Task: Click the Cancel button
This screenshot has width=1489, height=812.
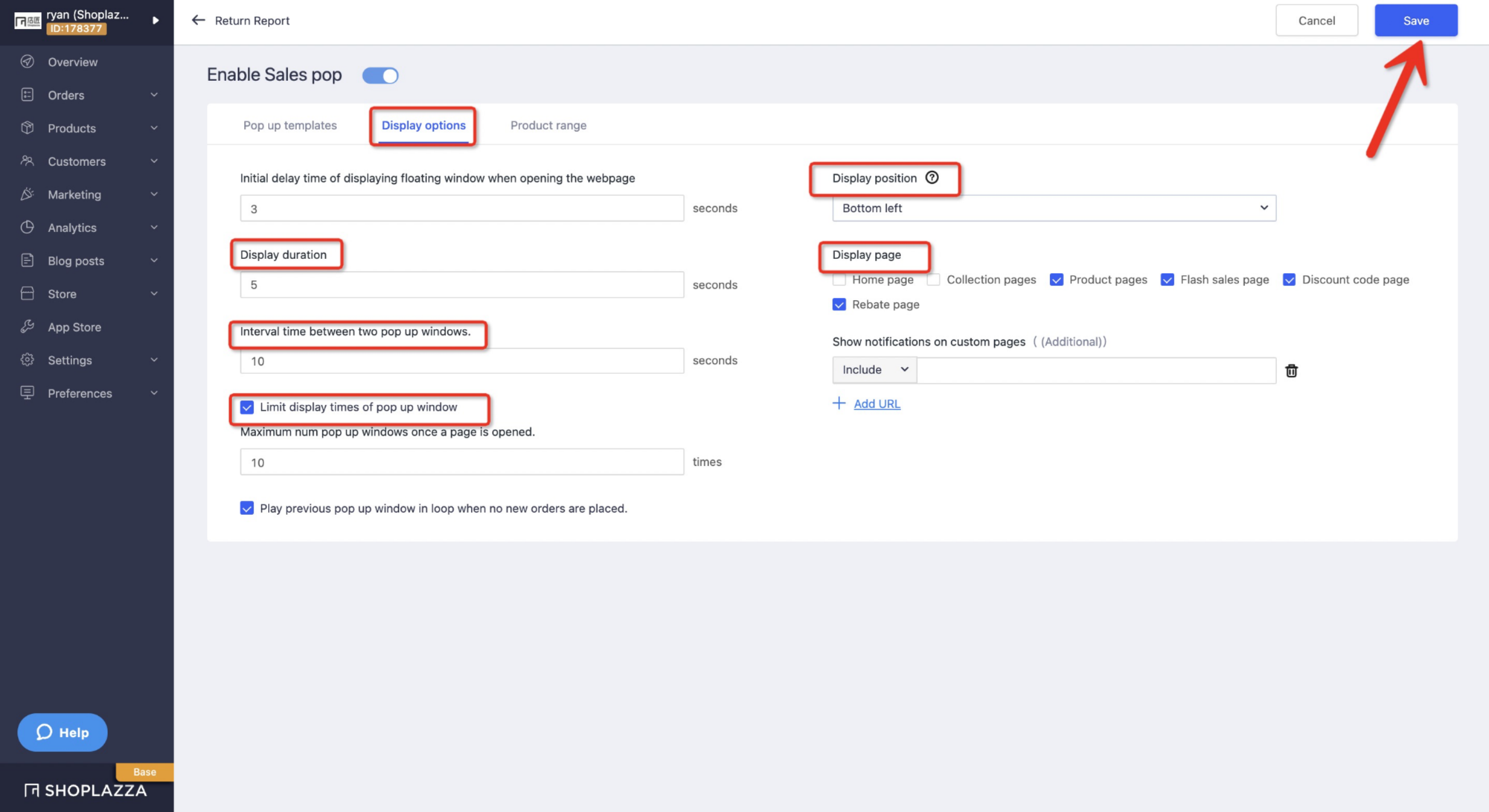Action: click(1317, 20)
